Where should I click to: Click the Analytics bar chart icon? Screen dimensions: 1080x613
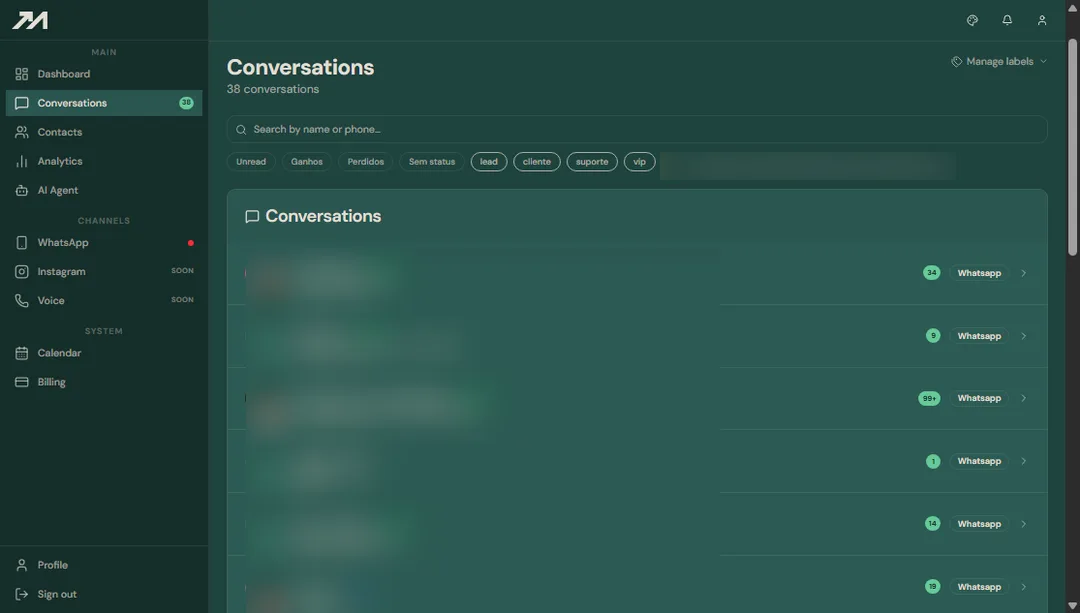tap(21, 161)
